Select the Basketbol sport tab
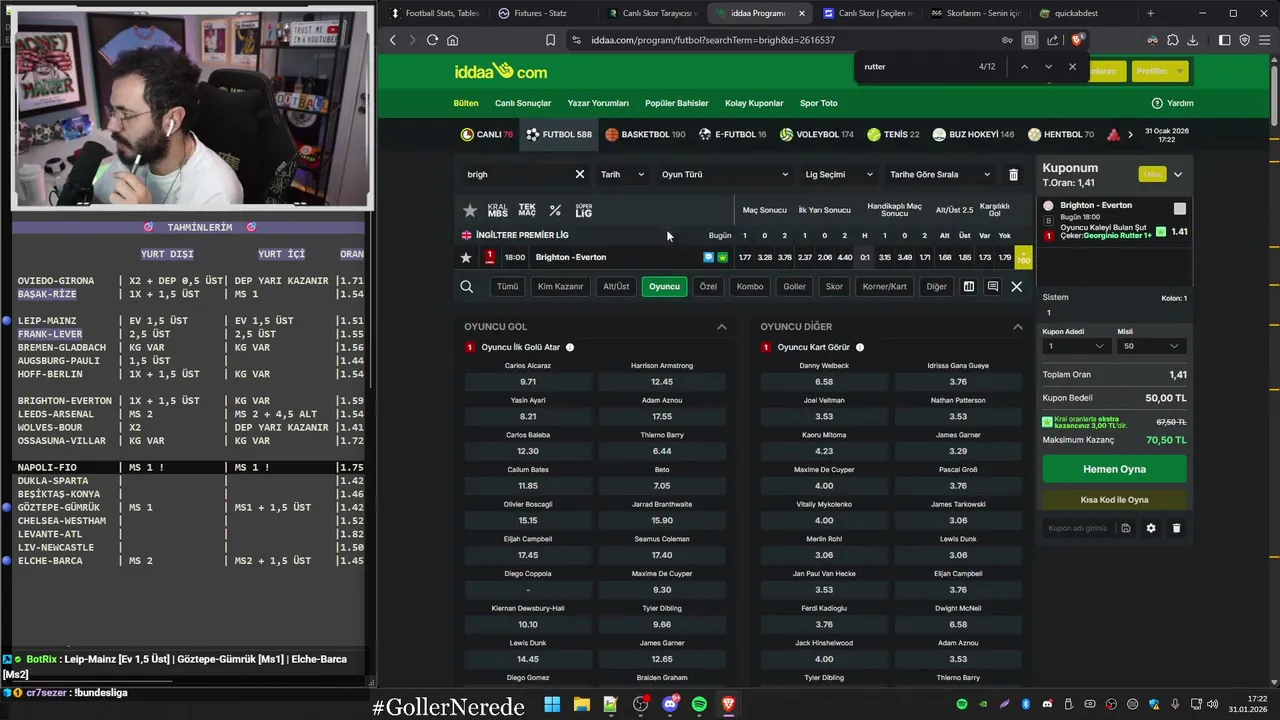The height and width of the screenshot is (720, 1280). click(645, 134)
